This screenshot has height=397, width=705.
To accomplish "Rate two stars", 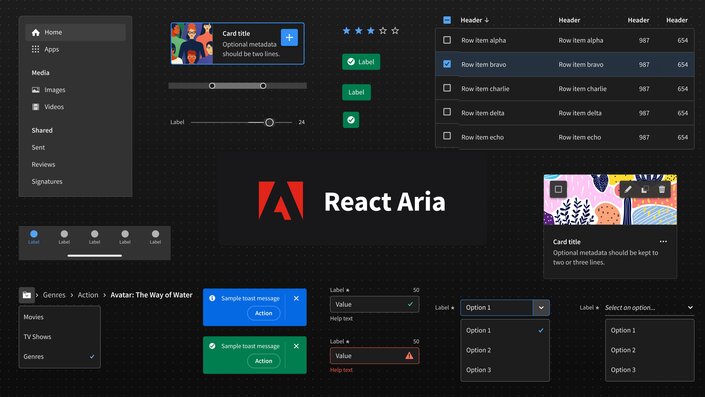I will coord(358,31).
